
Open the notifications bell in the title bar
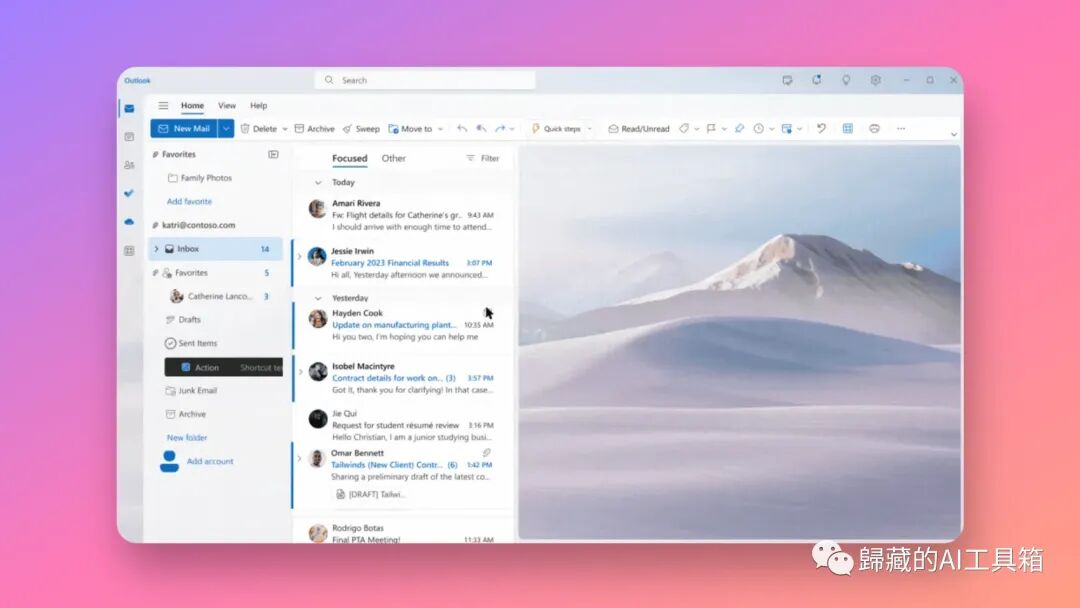(x=816, y=81)
